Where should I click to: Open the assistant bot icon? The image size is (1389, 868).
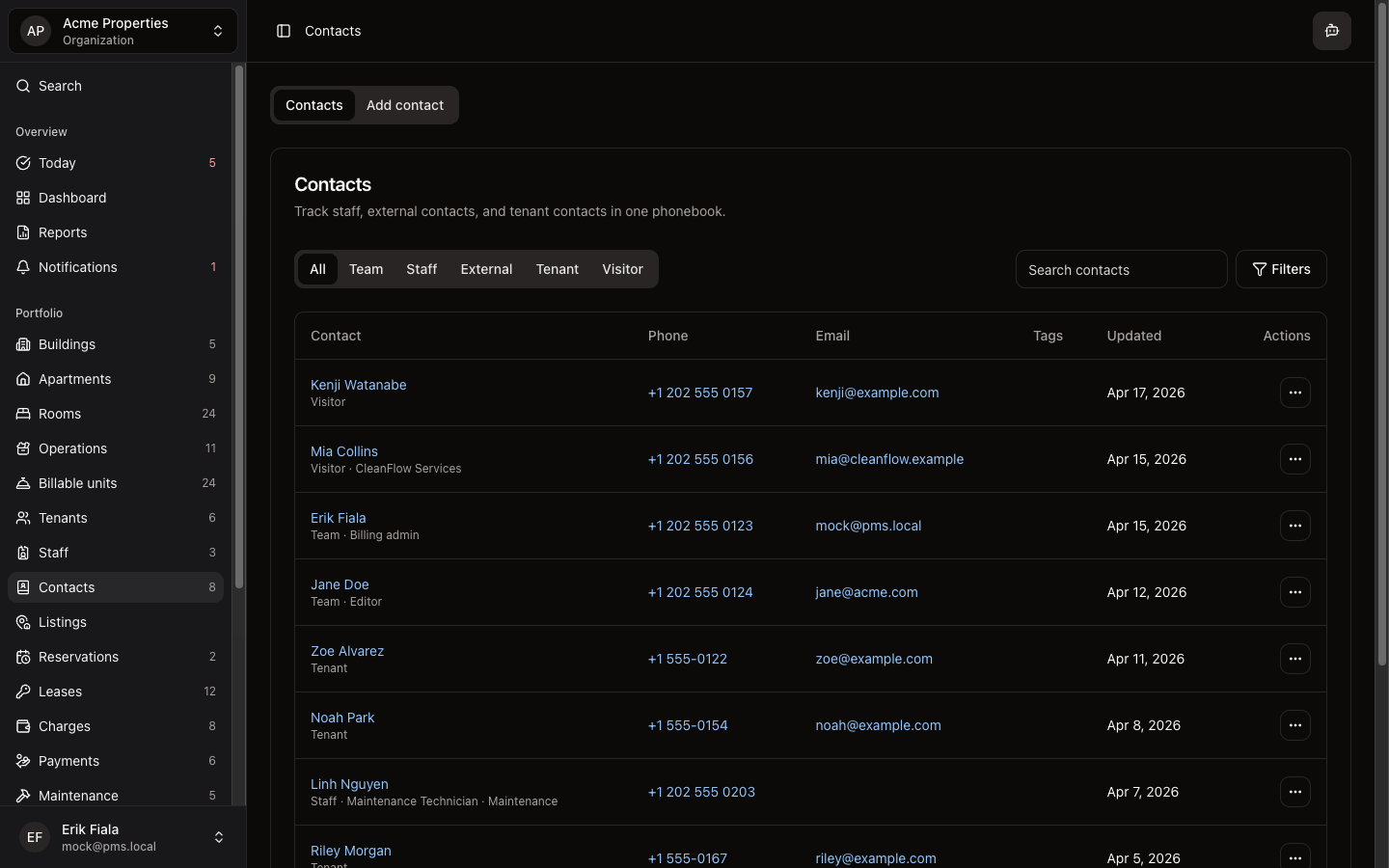1331,31
